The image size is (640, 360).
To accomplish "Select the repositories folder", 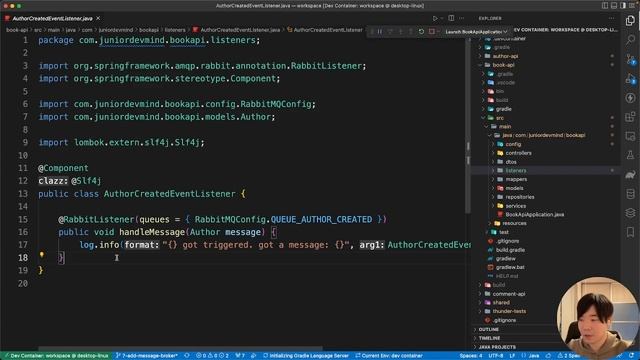I will click(520, 197).
